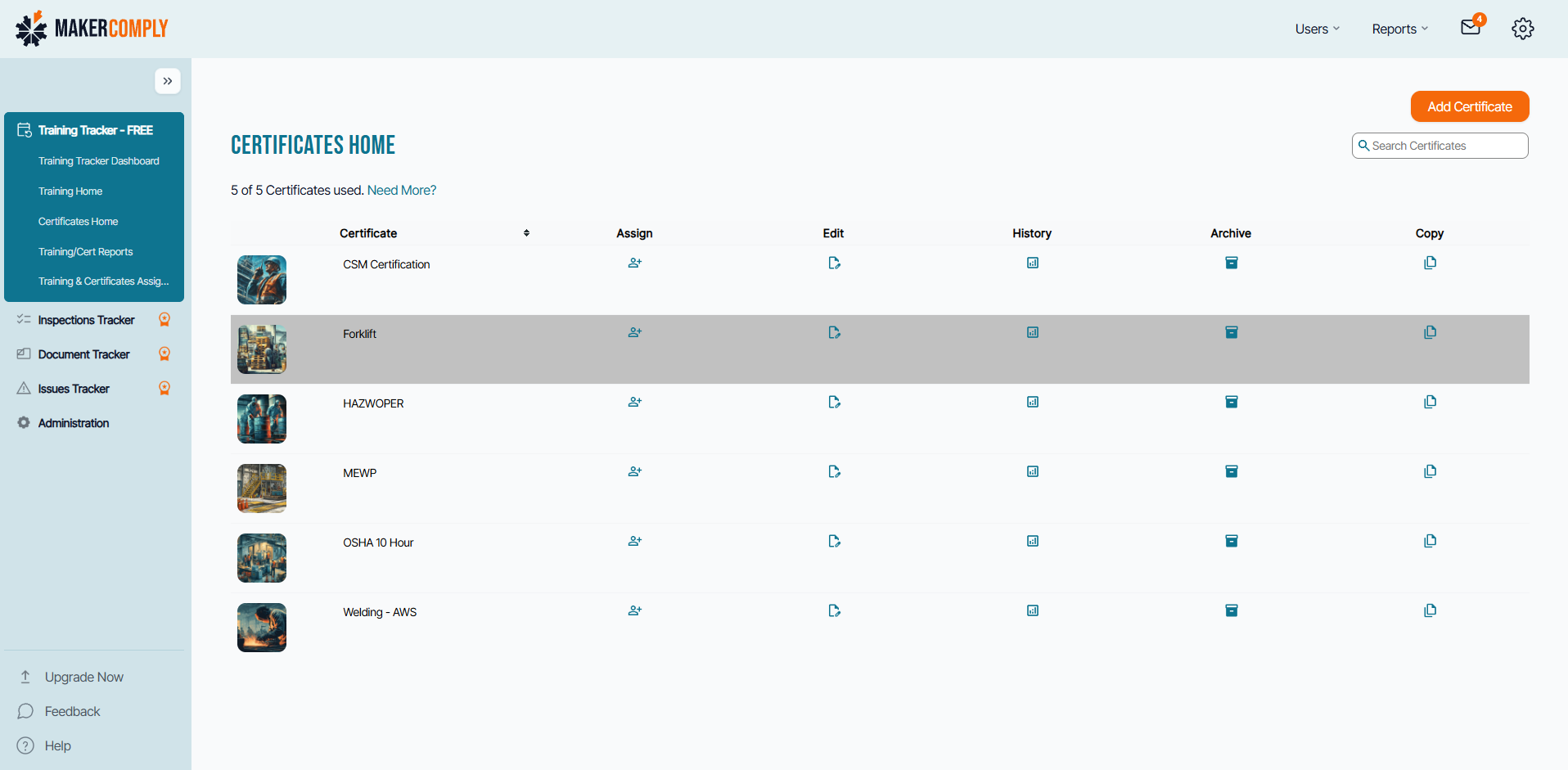Sort by the Certificate column arrows

[526, 233]
